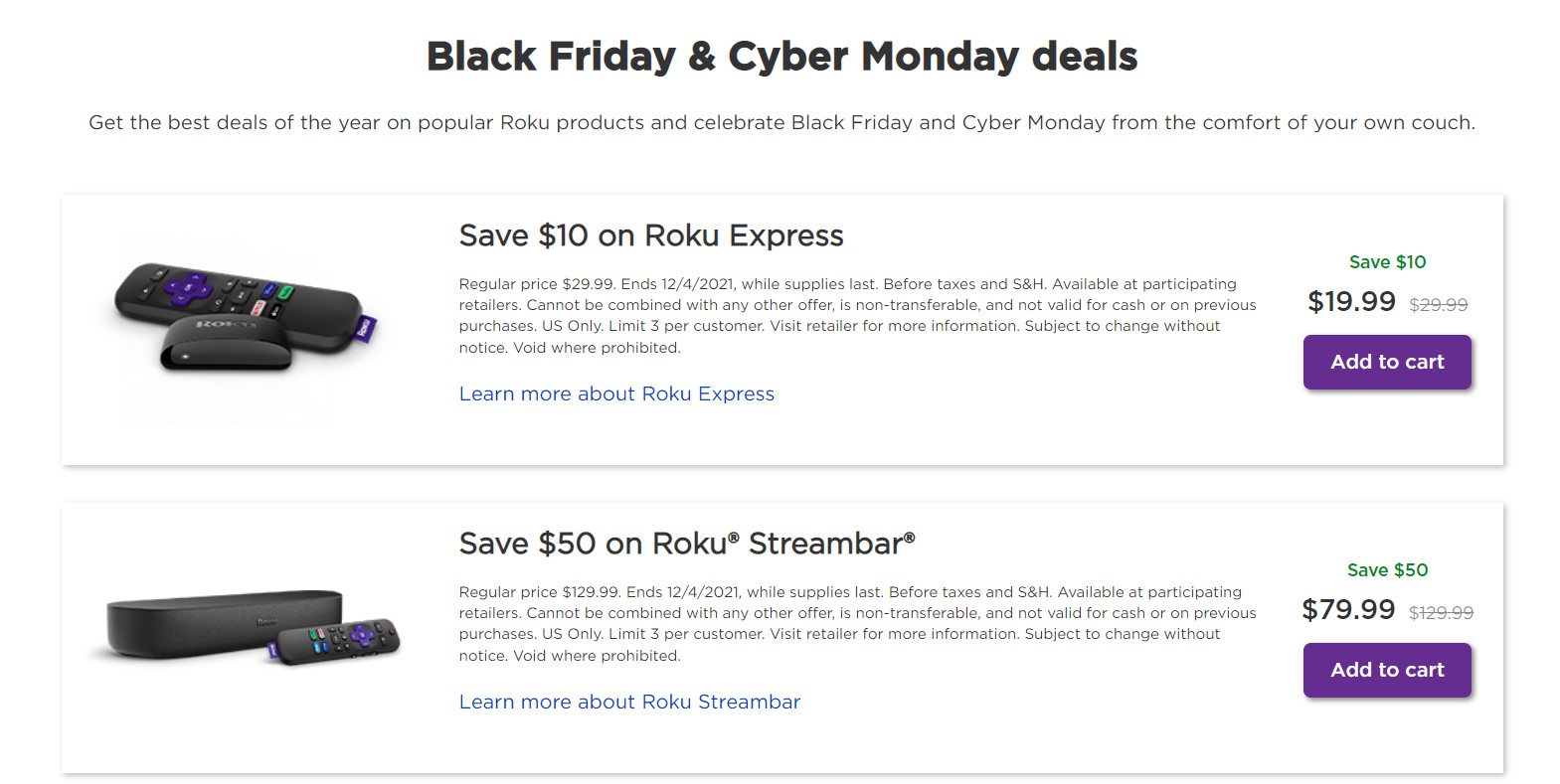Open Learn more about Roku Express
This screenshot has height=784, width=1560.
(616, 393)
